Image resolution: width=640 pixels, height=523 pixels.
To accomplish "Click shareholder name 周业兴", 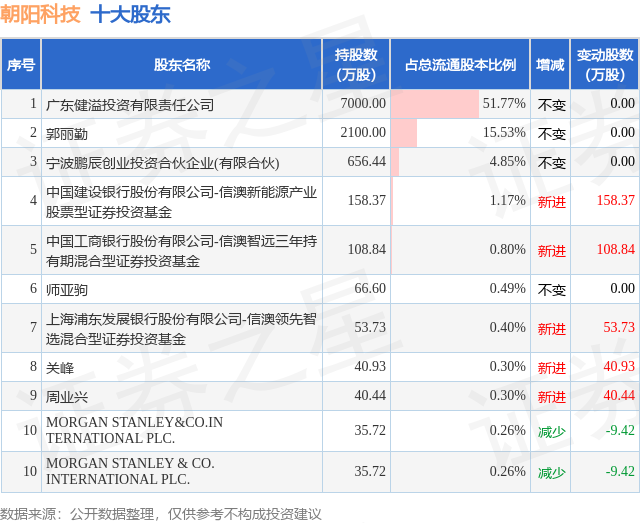I will tap(67, 397).
